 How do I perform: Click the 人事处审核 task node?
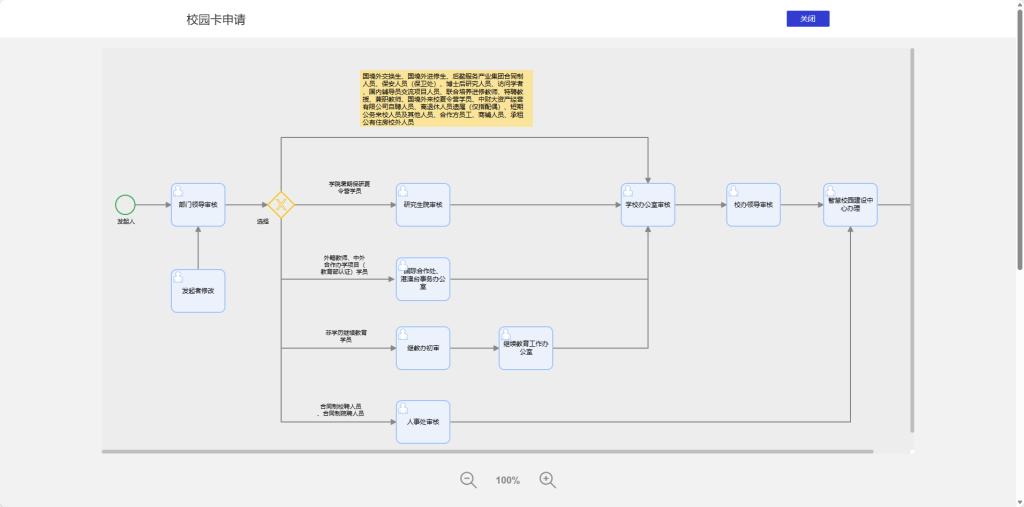click(423, 422)
